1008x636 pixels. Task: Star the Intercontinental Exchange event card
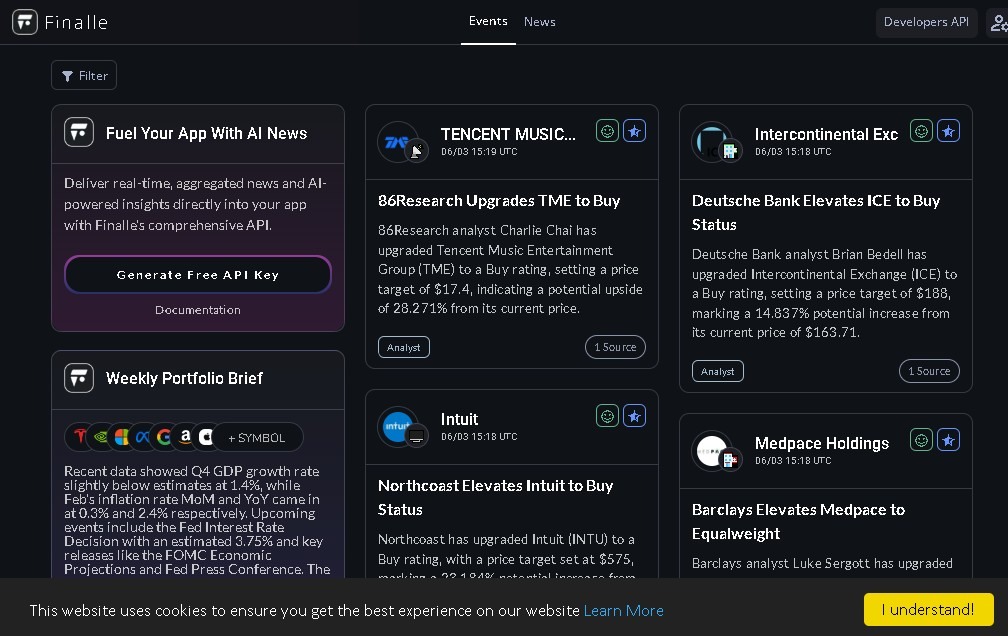[x=948, y=131]
